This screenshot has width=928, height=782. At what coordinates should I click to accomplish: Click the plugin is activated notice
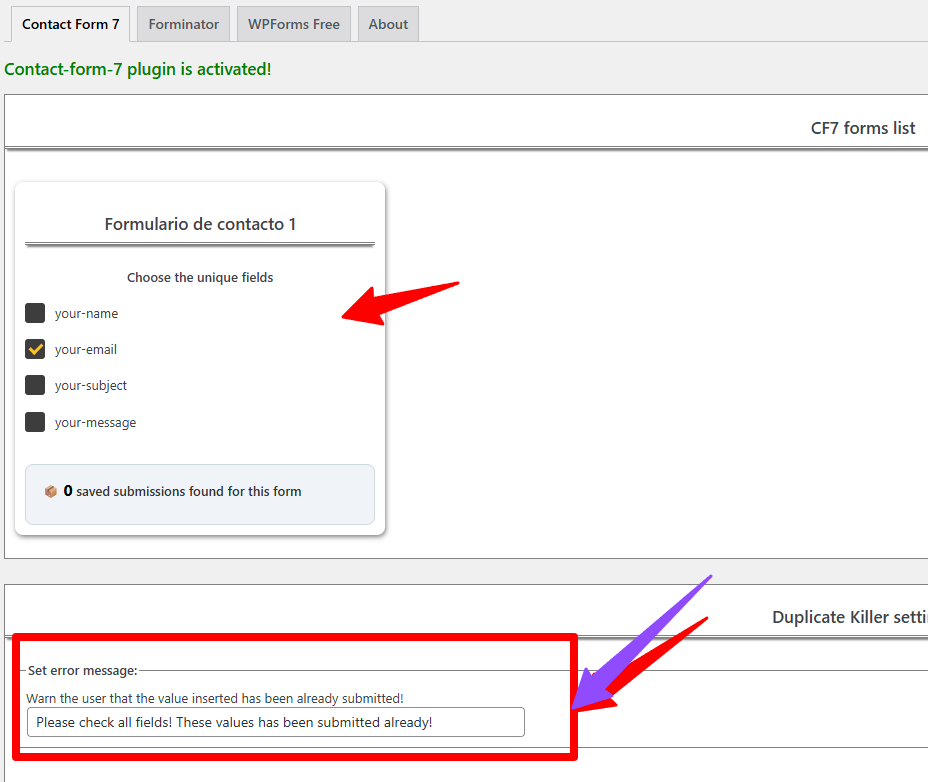[x=138, y=69]
